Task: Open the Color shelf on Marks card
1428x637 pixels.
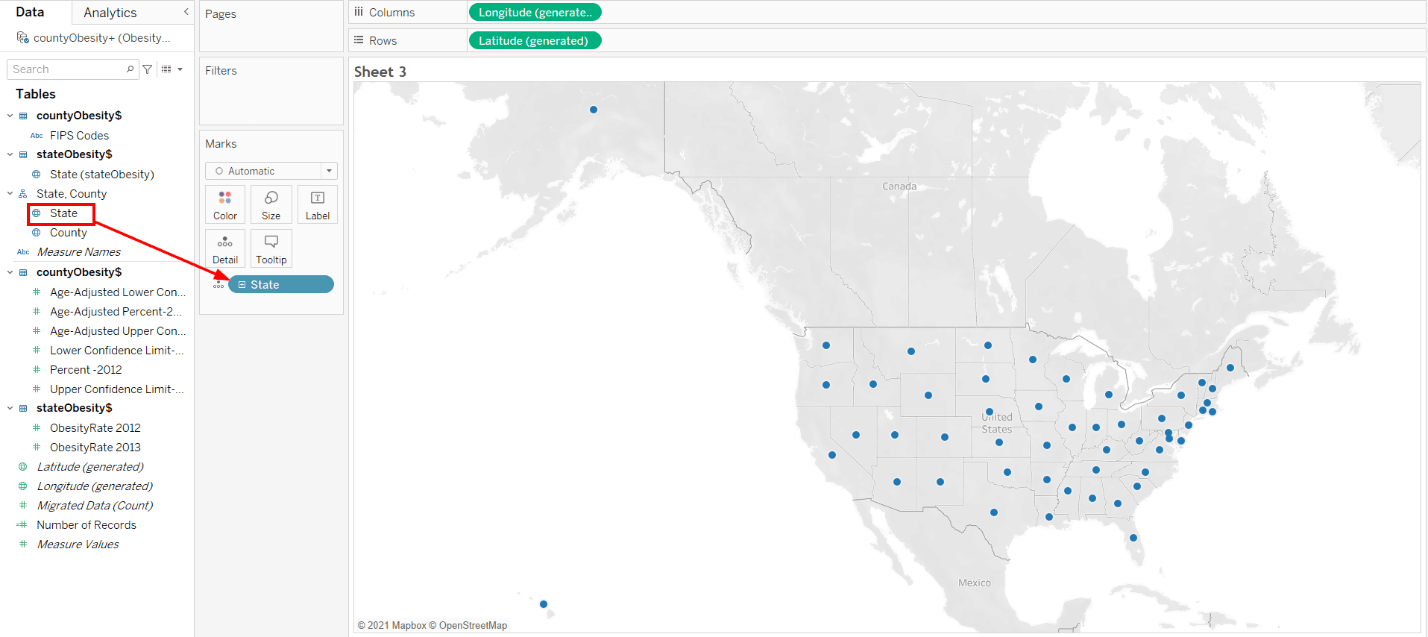Action: pos(225,204)
